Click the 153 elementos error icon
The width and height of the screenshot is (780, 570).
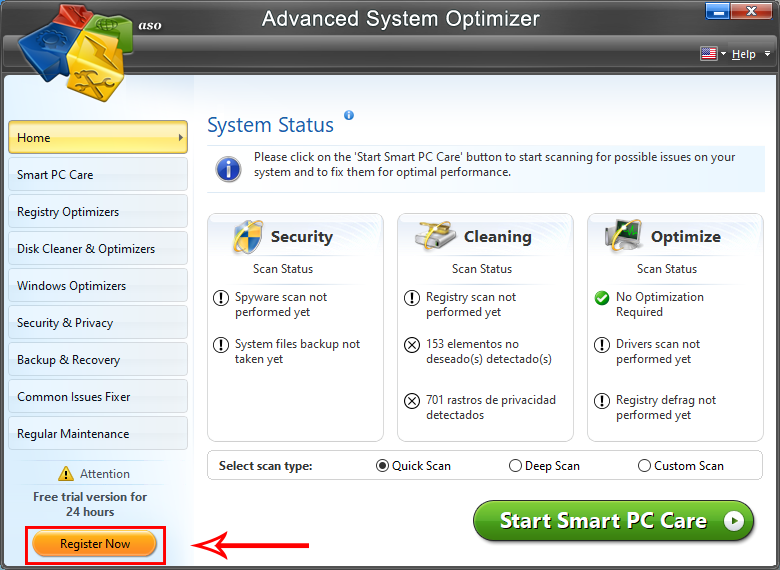[412, 345]
